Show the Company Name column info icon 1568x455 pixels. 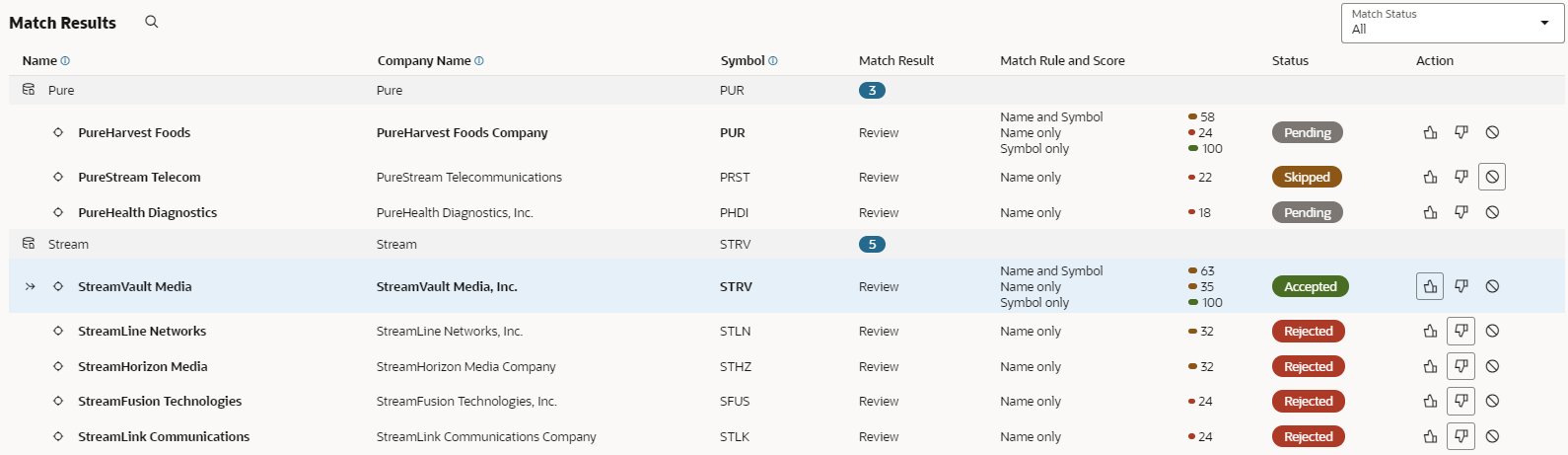coord(479,61)
